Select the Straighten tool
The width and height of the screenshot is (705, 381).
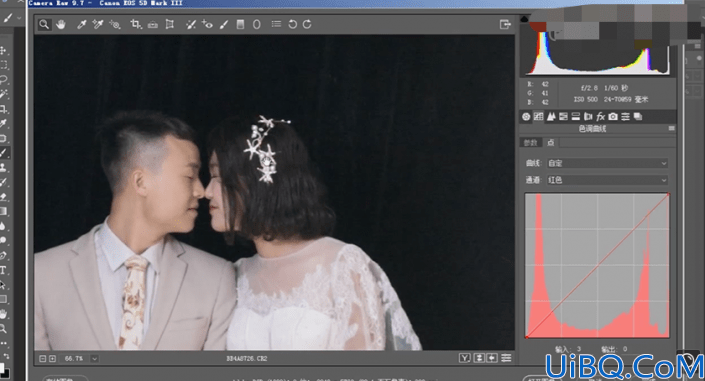click(153, 24)
